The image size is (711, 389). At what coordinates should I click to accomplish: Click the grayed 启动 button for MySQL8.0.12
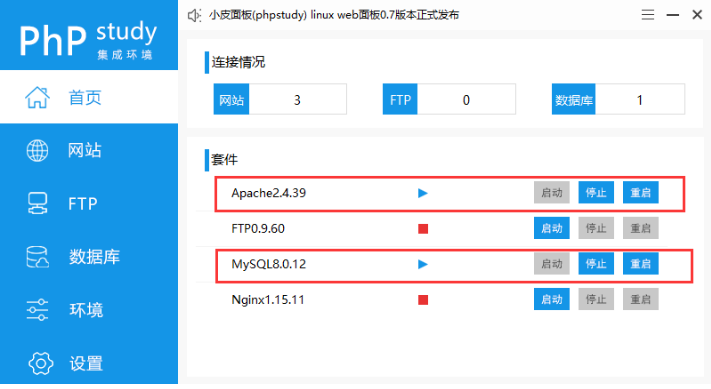(551, 264)
